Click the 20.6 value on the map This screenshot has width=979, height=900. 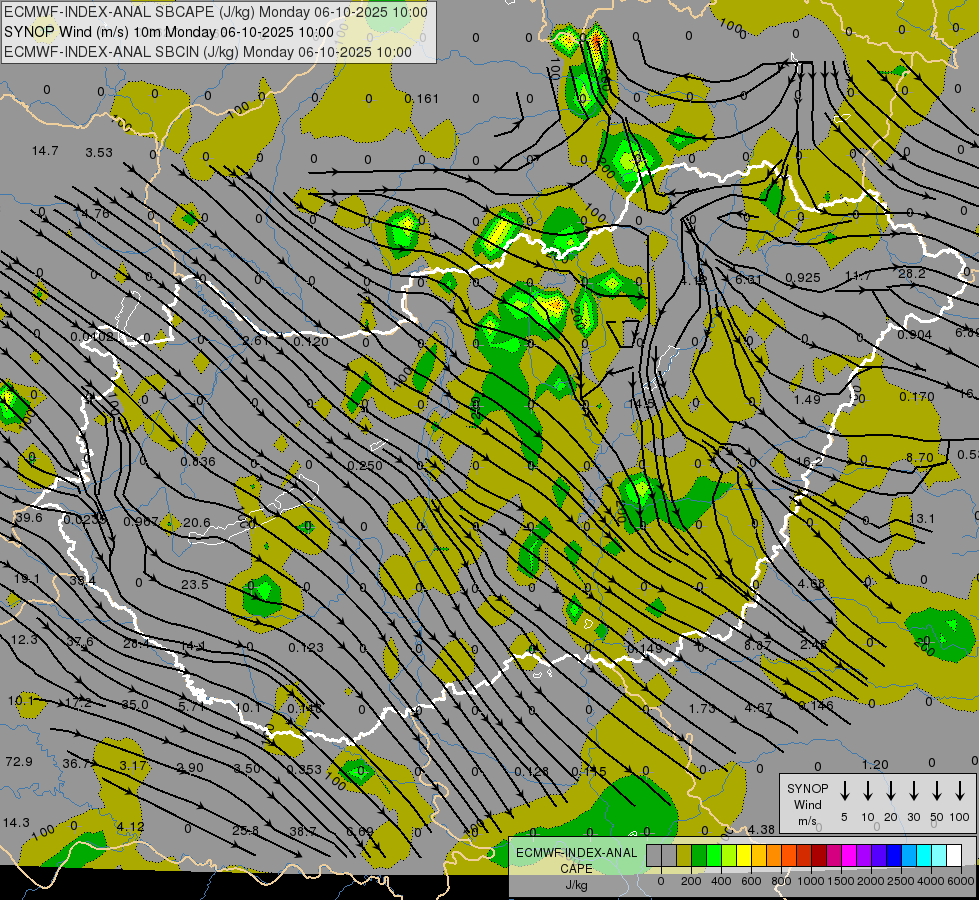coord(197,522)
